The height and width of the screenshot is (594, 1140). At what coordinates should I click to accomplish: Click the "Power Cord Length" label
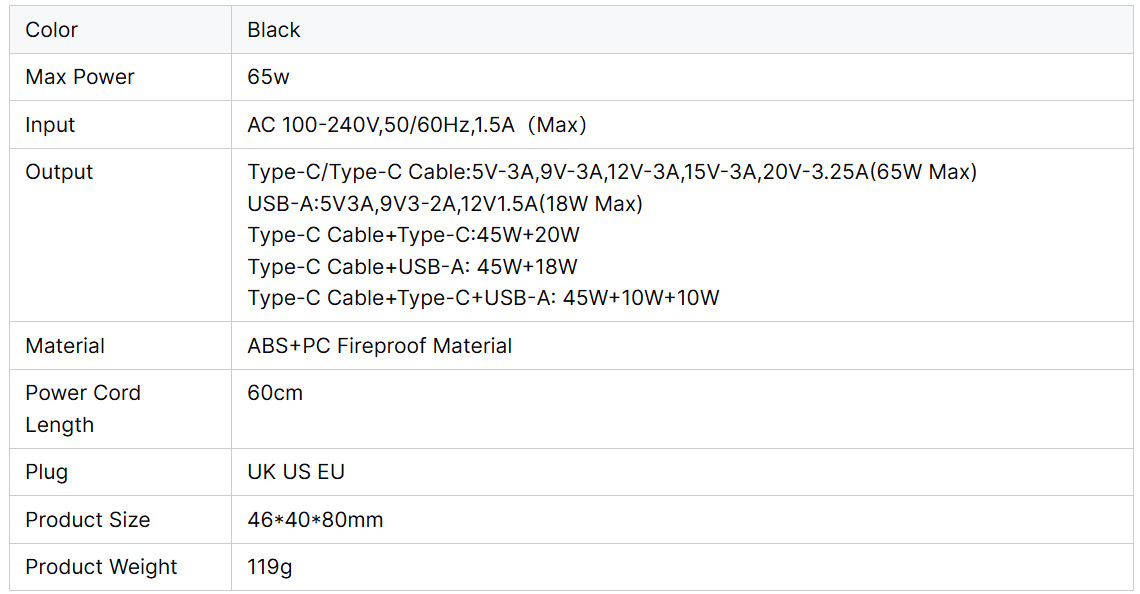point(82,408)
